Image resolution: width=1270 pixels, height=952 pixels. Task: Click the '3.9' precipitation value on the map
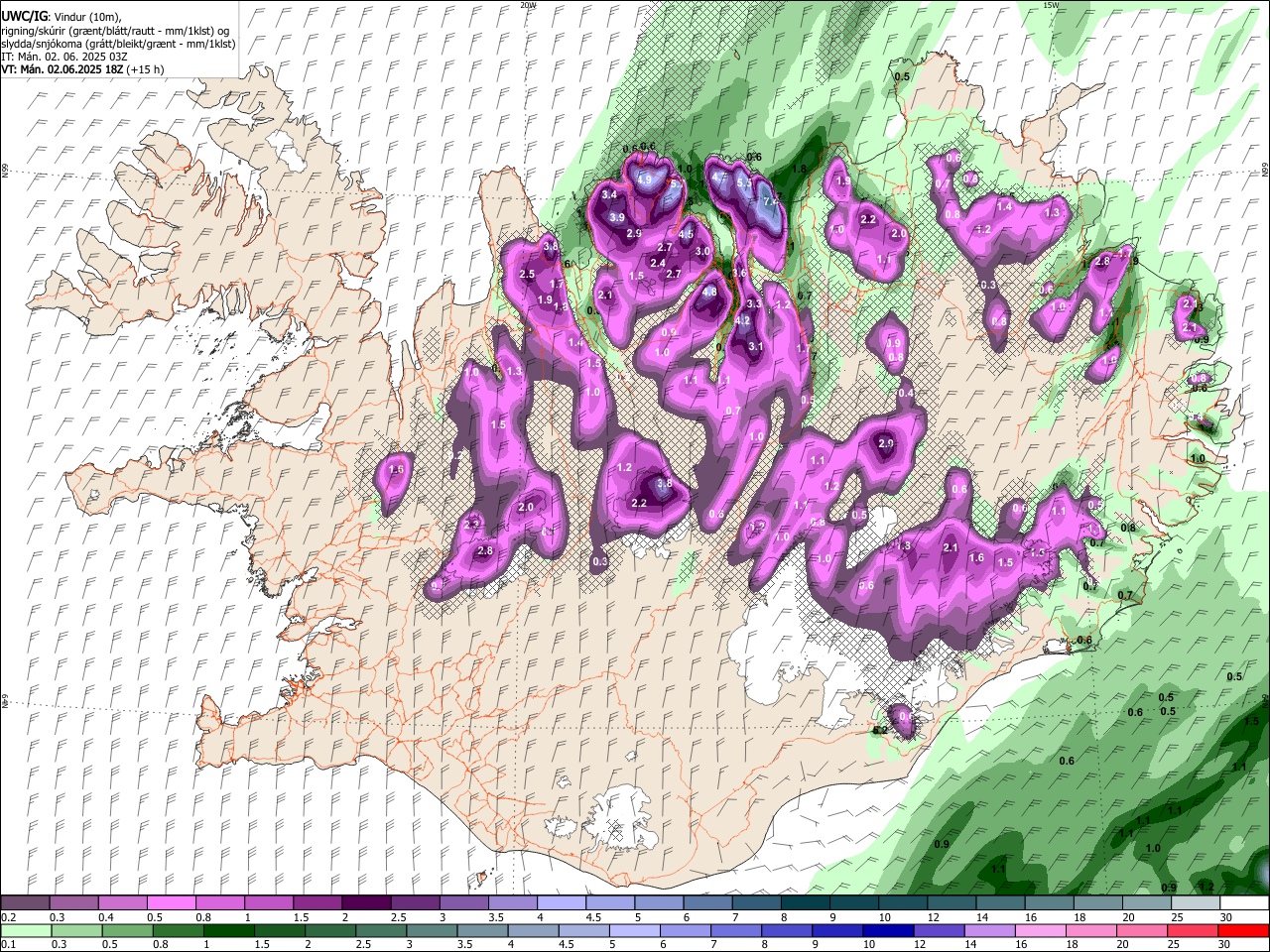coord(616,218)
